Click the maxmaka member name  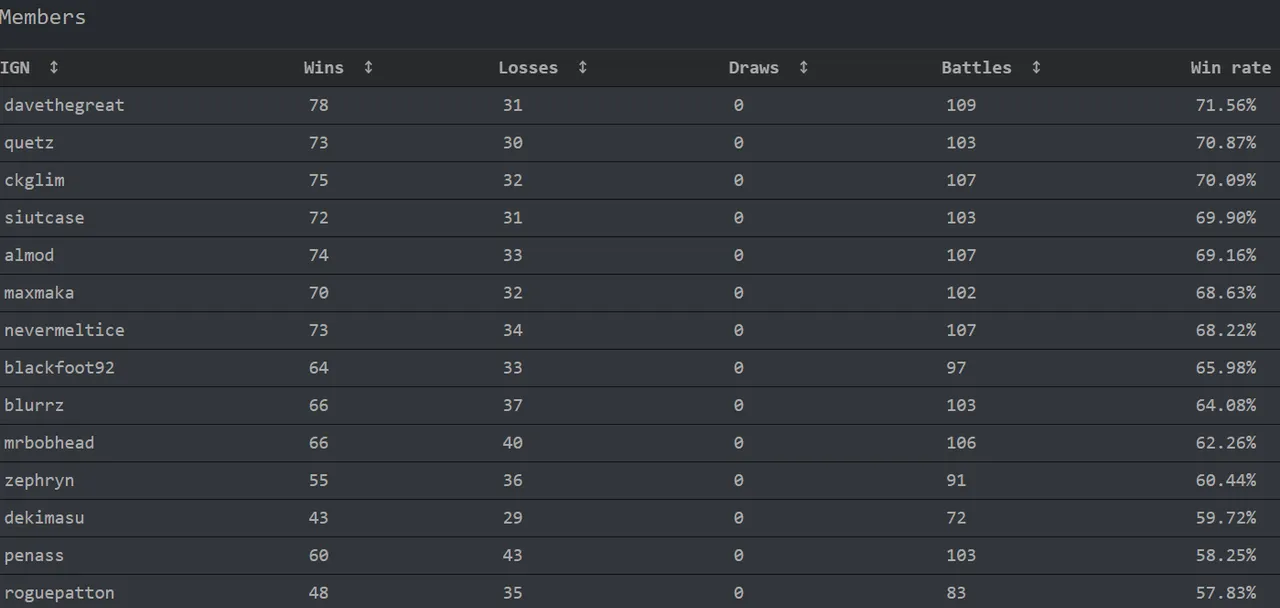pyautogui.click(x=39, y=293)
